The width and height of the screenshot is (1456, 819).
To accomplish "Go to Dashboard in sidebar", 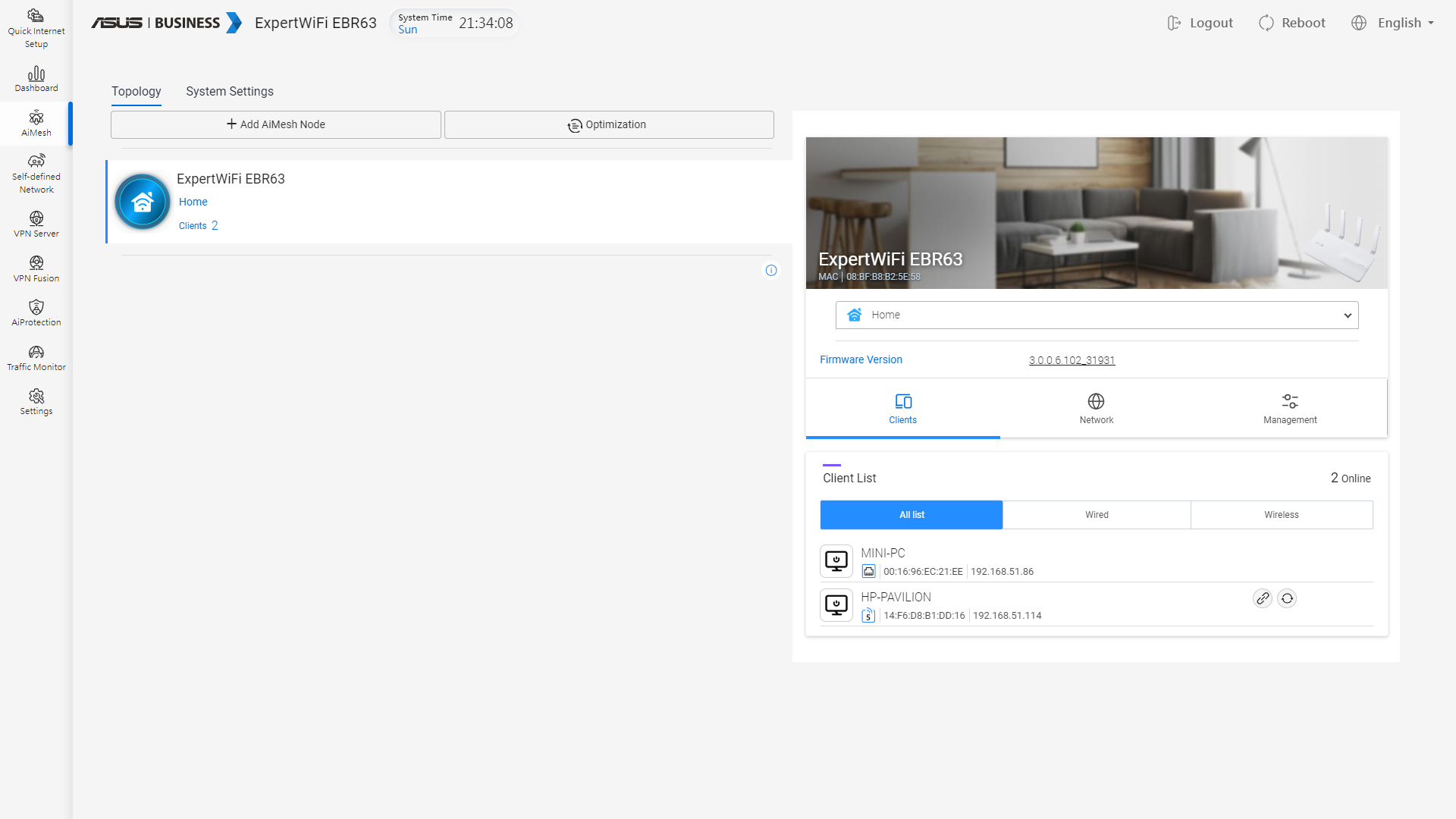I will [x=36, y=79].
